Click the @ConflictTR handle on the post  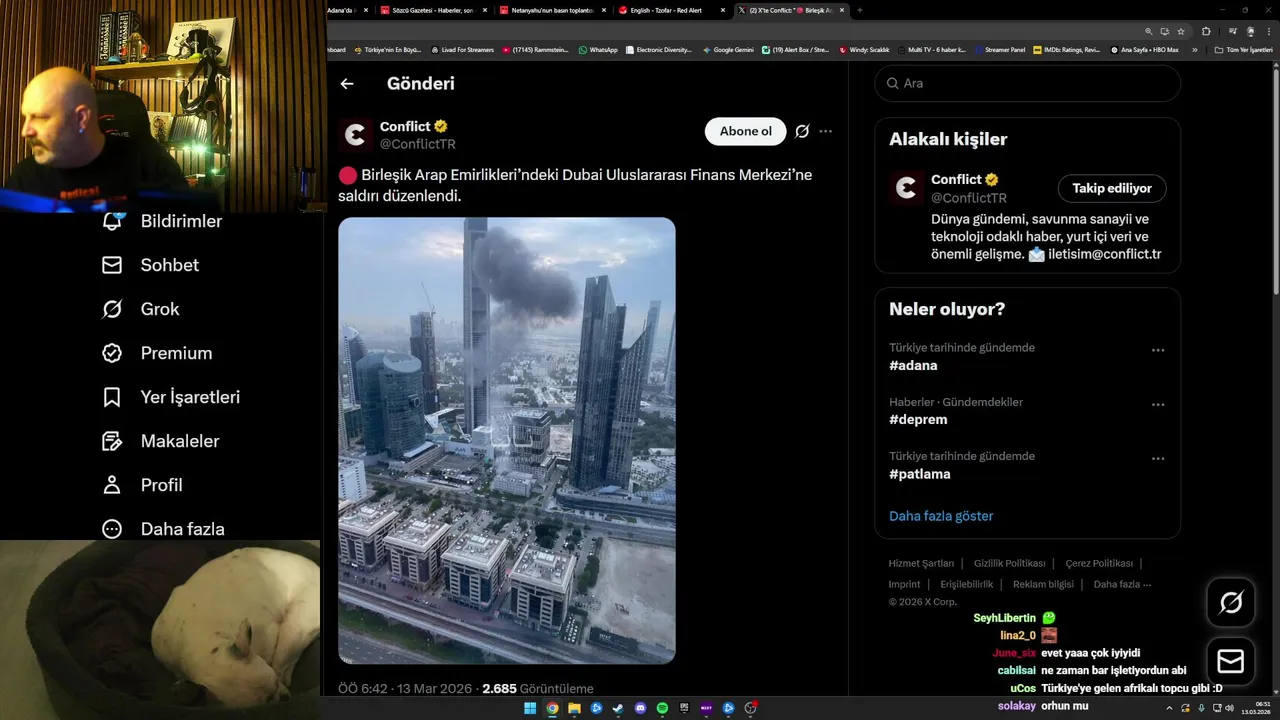coord(418,144)
